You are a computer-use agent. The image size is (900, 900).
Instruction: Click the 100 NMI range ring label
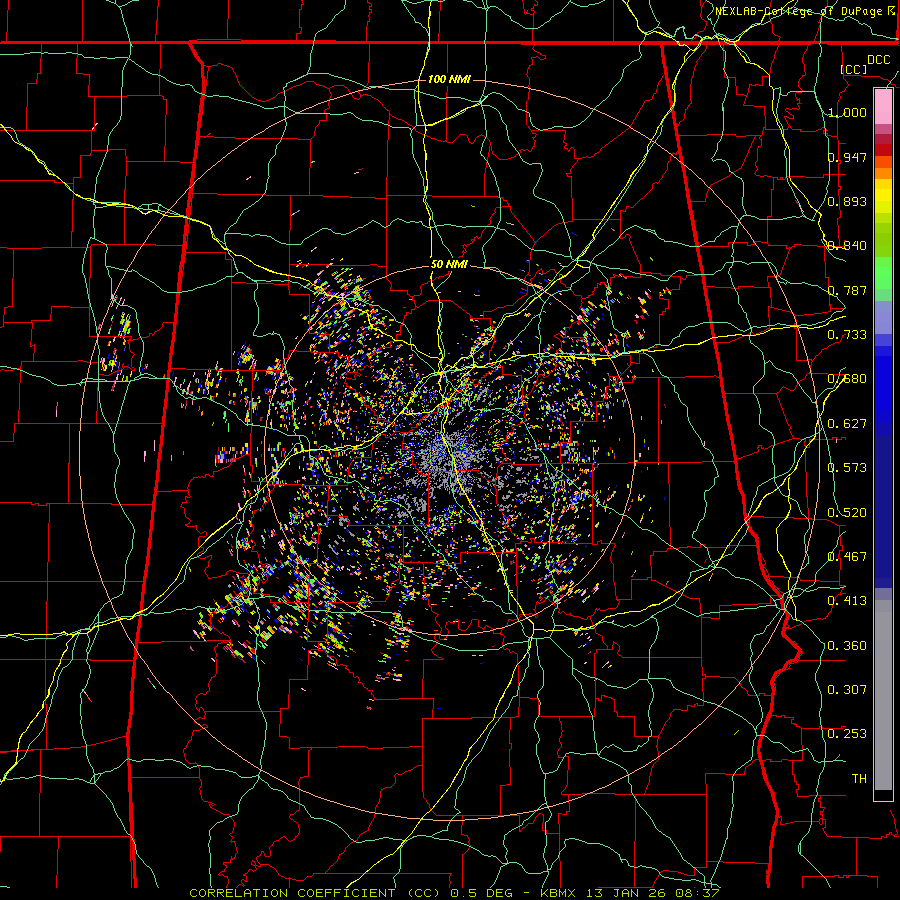point(449,79)
